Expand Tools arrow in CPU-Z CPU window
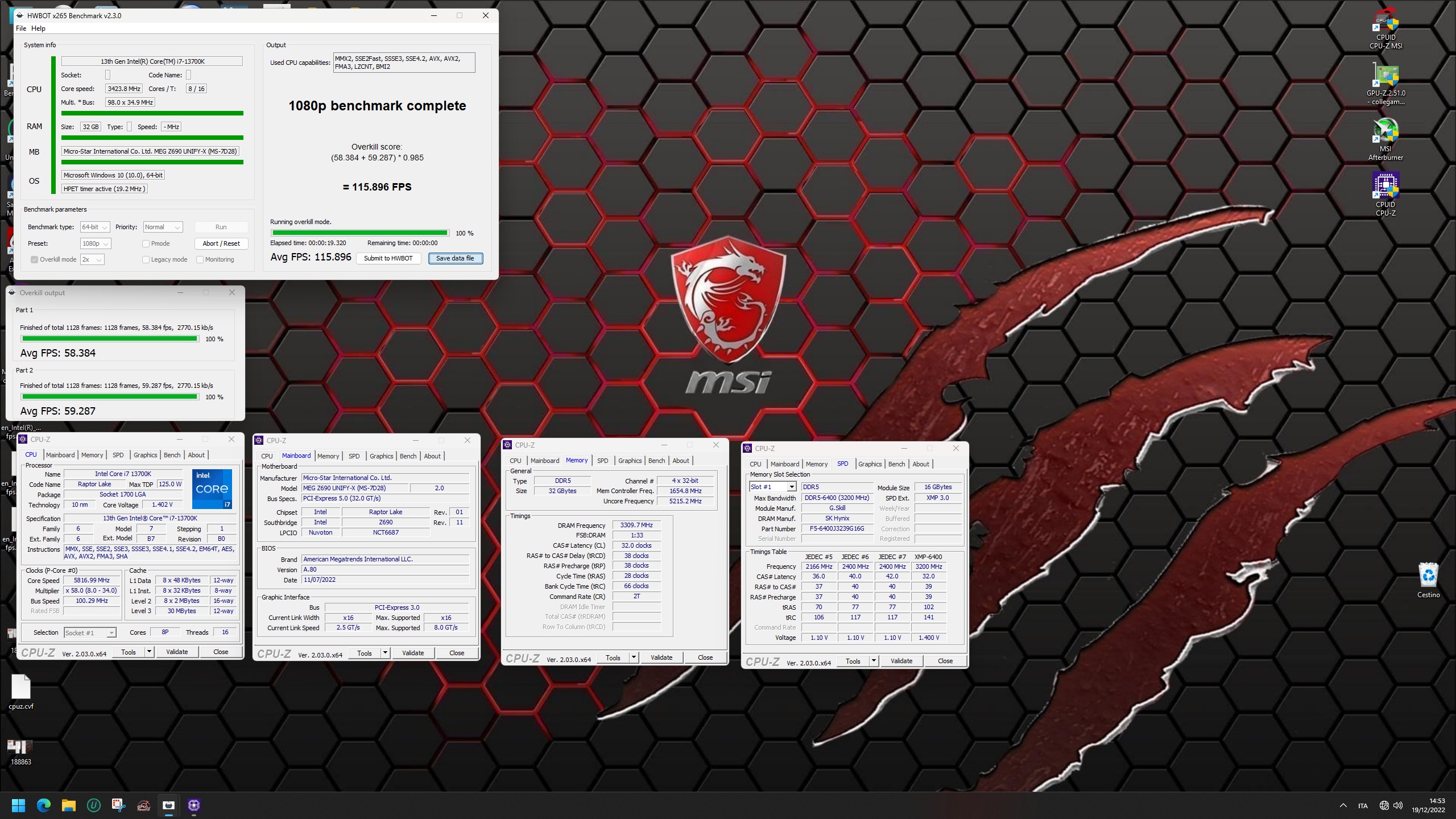The width and height of the screenshot is (1456, 819). pyautogui.click(x=150, y=652)
